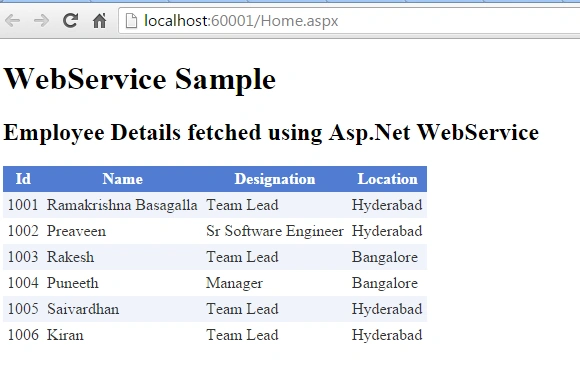Click Hyderabad in Preaveen's row
Viewport: 580px width, 368px height.
[387, 231]
